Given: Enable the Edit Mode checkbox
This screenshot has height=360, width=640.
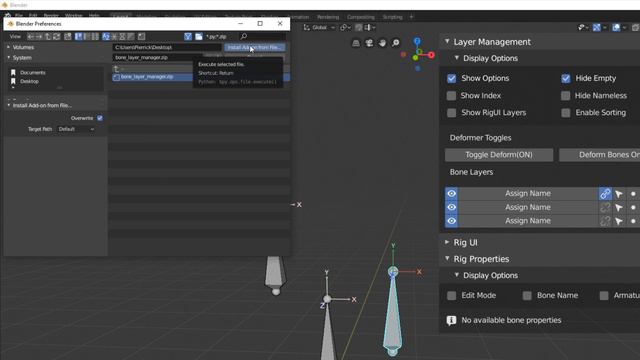Looking at the screenshot, I should point(451,296).
